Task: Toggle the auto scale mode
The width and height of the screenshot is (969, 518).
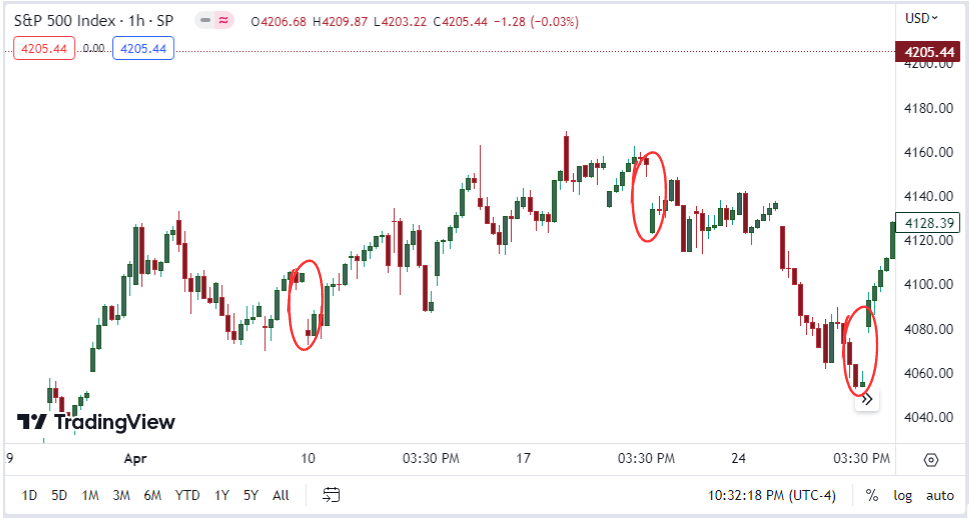Action: click(939, 495)
